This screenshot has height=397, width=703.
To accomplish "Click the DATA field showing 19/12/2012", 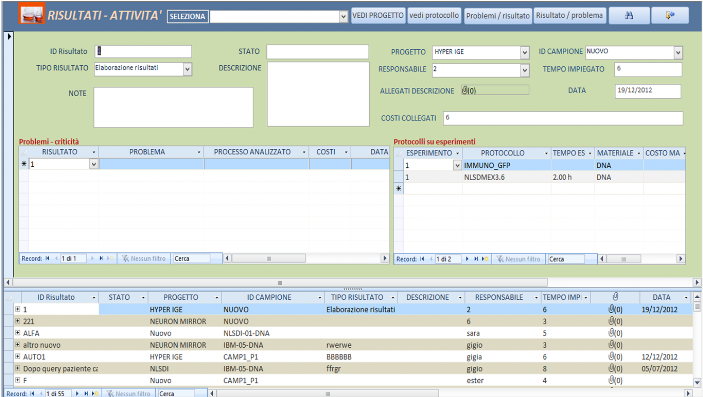I will (648, 91).
